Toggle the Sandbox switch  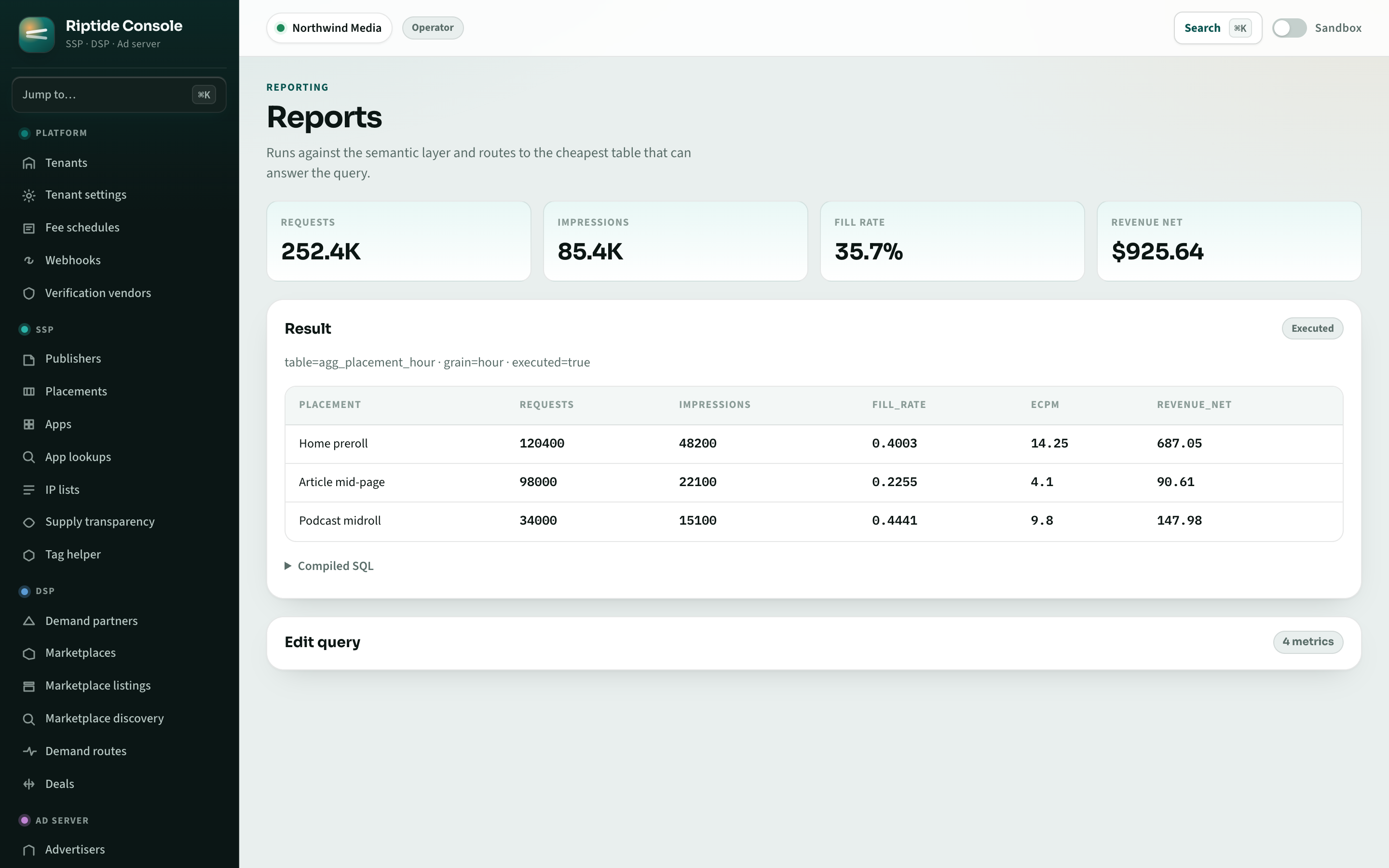click(1289, 28)
